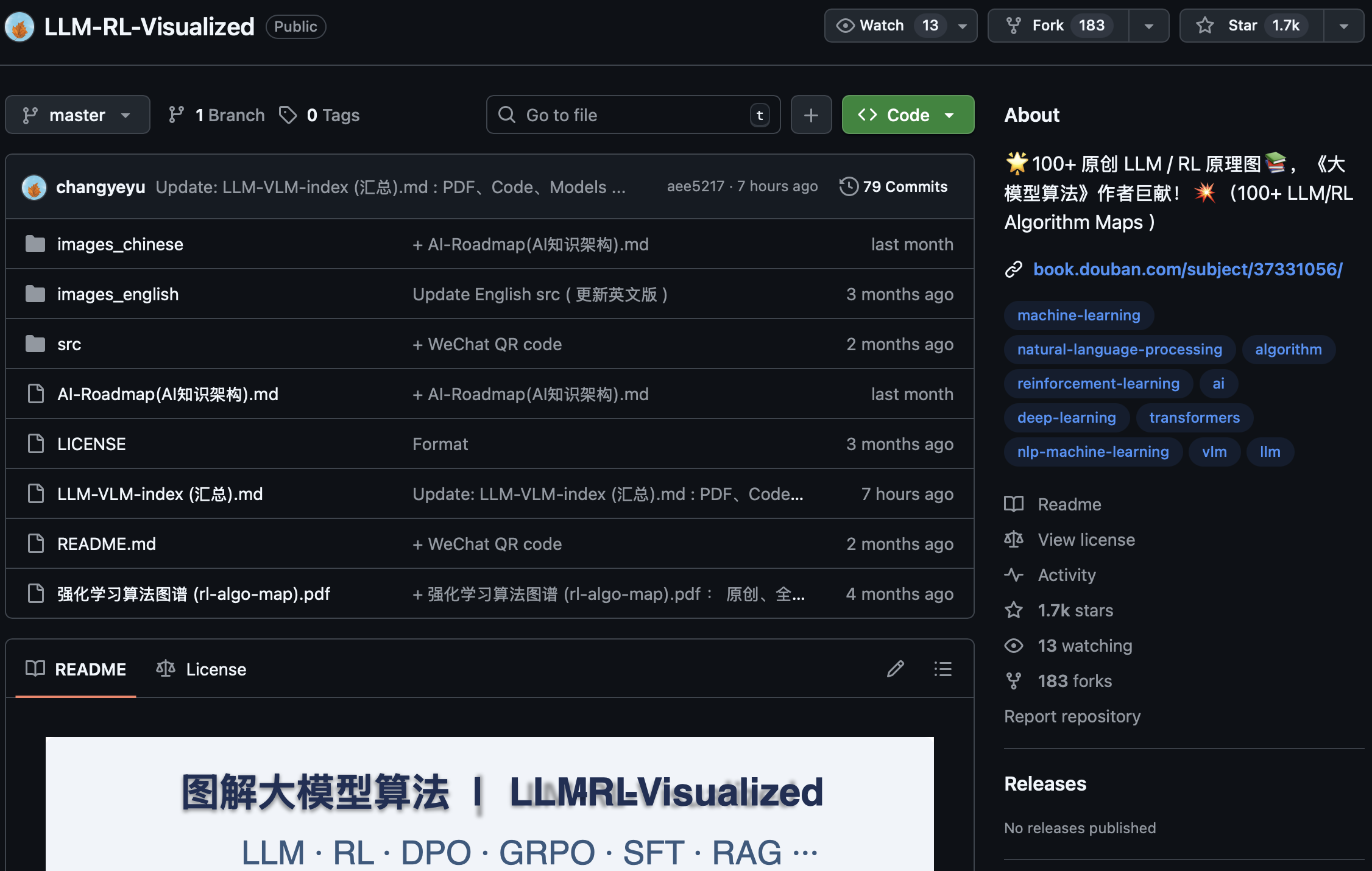Click changeyu's avatar in commit row
The height and width of the screenshot is (871, 1372).
(34, 187)
